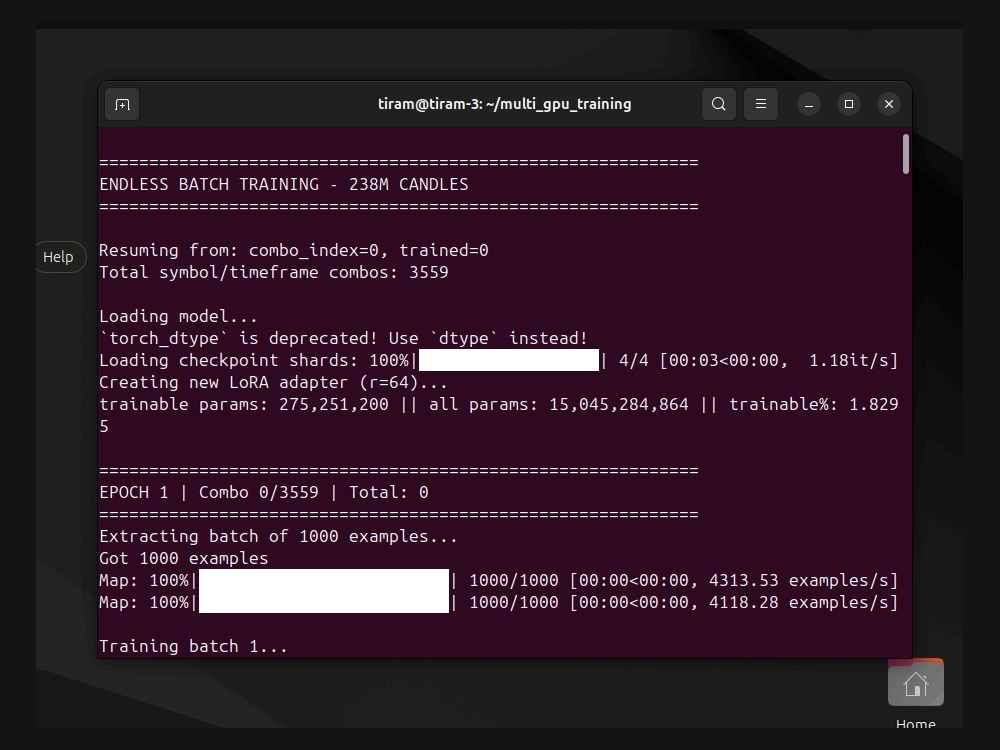Click the 4/4 shards timing text

click(x=758, y=360)
